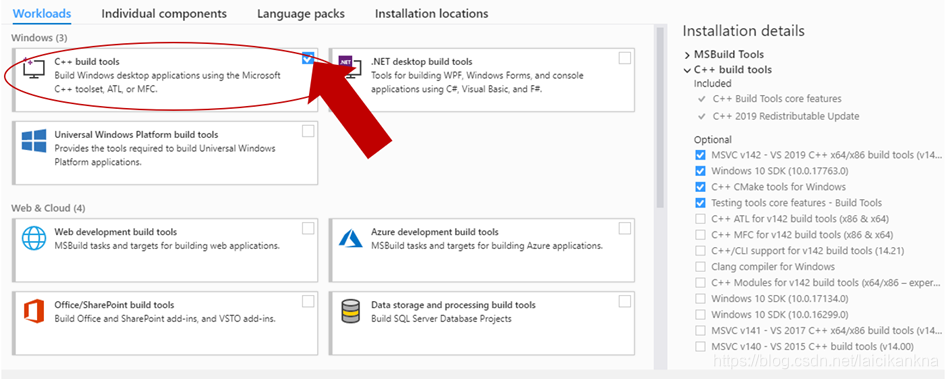This screenshot has height=379, width=948.
Task: Enable Clang compiler for Windows
Action: 700,267
